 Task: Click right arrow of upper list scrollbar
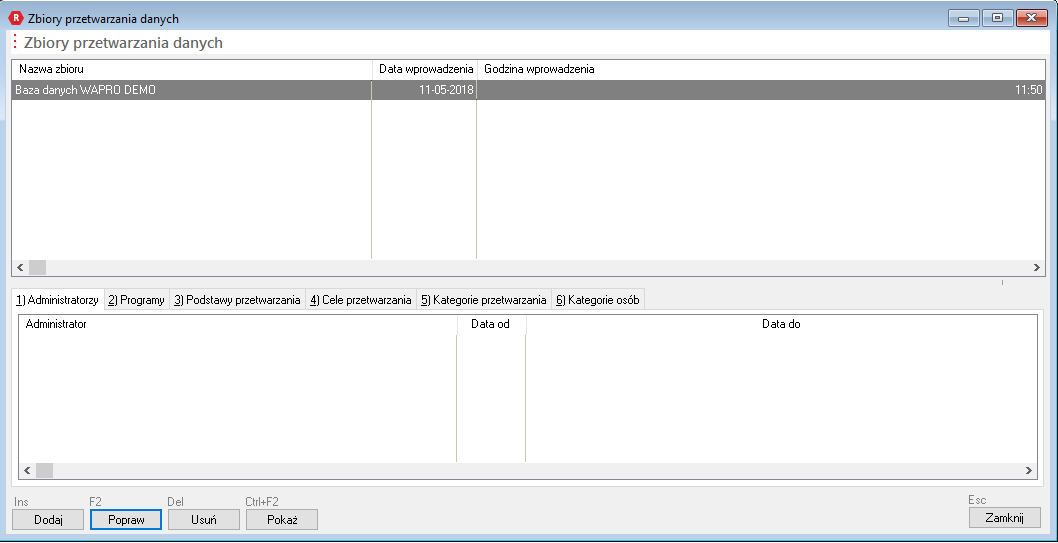pyautogui.click(x=1038, y=268)
